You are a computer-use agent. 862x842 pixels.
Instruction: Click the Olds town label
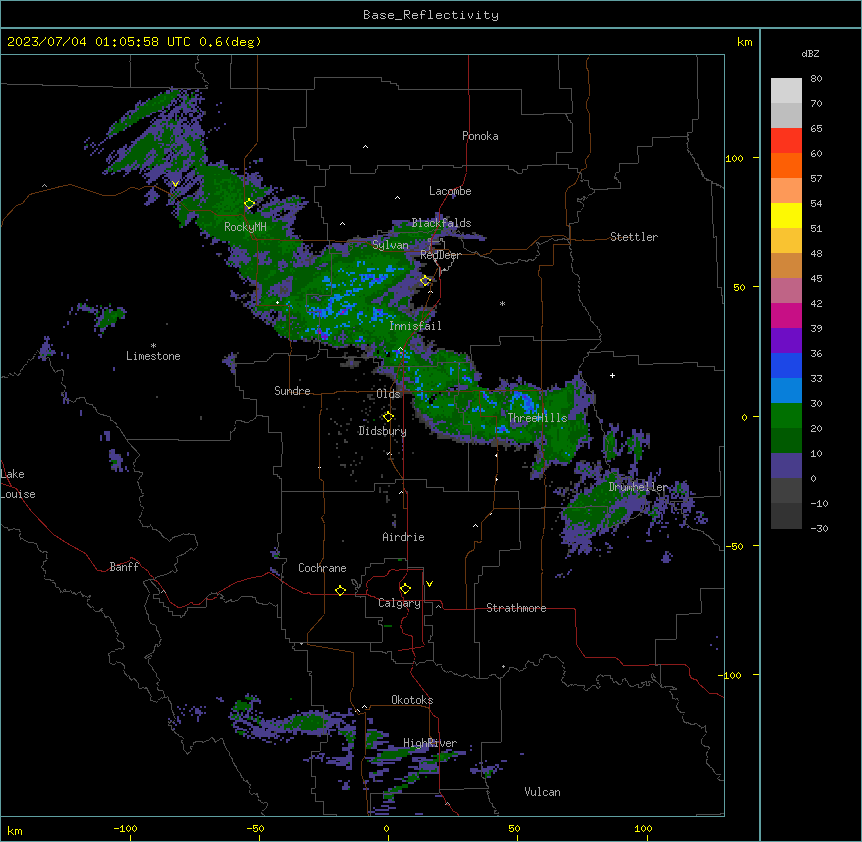coord(388,394)
